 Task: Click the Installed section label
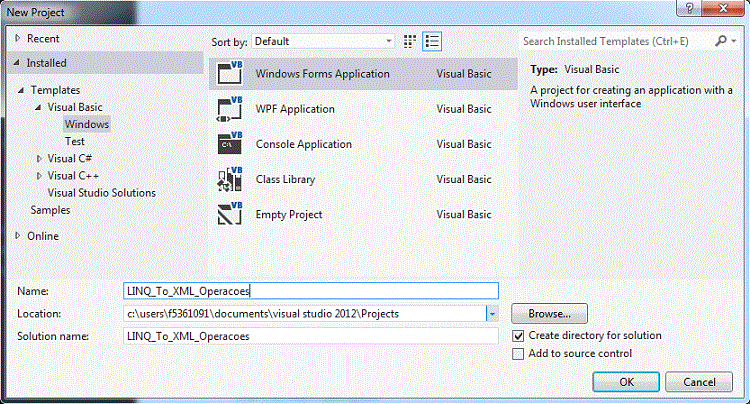point(46,63)
